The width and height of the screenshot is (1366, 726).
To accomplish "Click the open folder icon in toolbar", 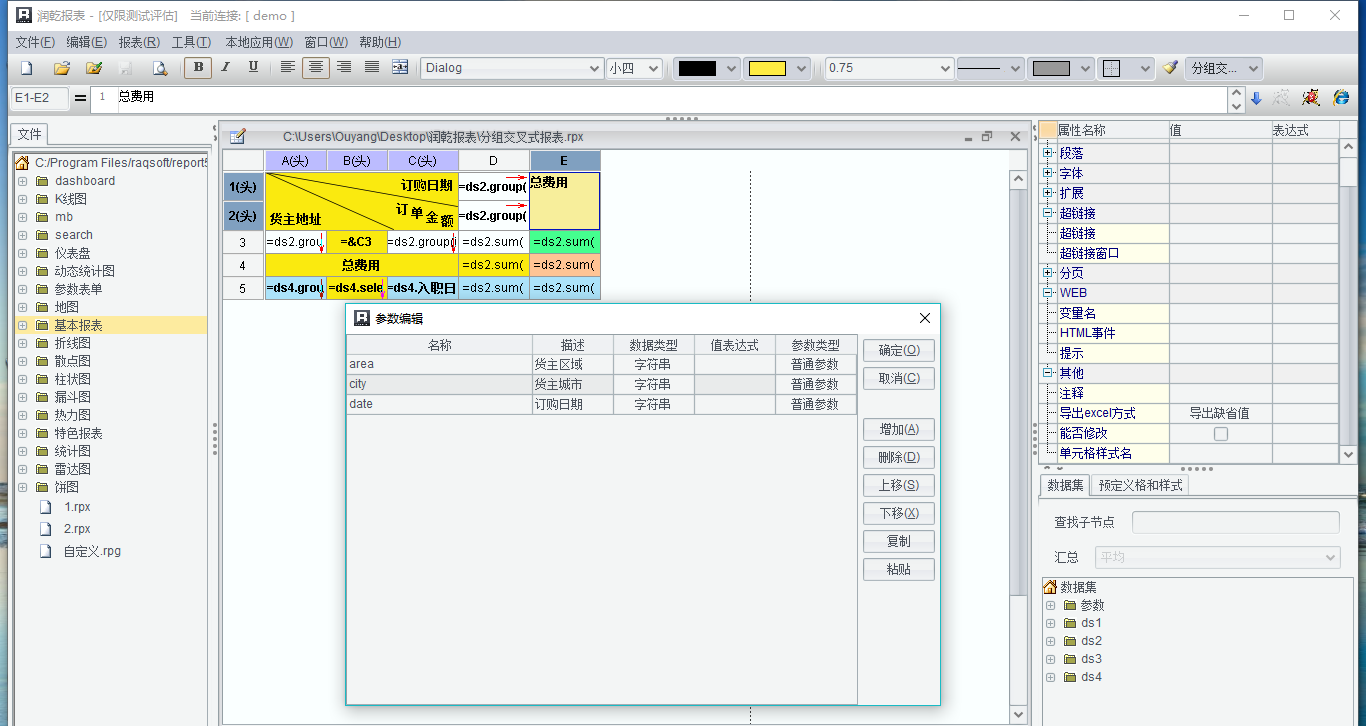I will (62, 68).
